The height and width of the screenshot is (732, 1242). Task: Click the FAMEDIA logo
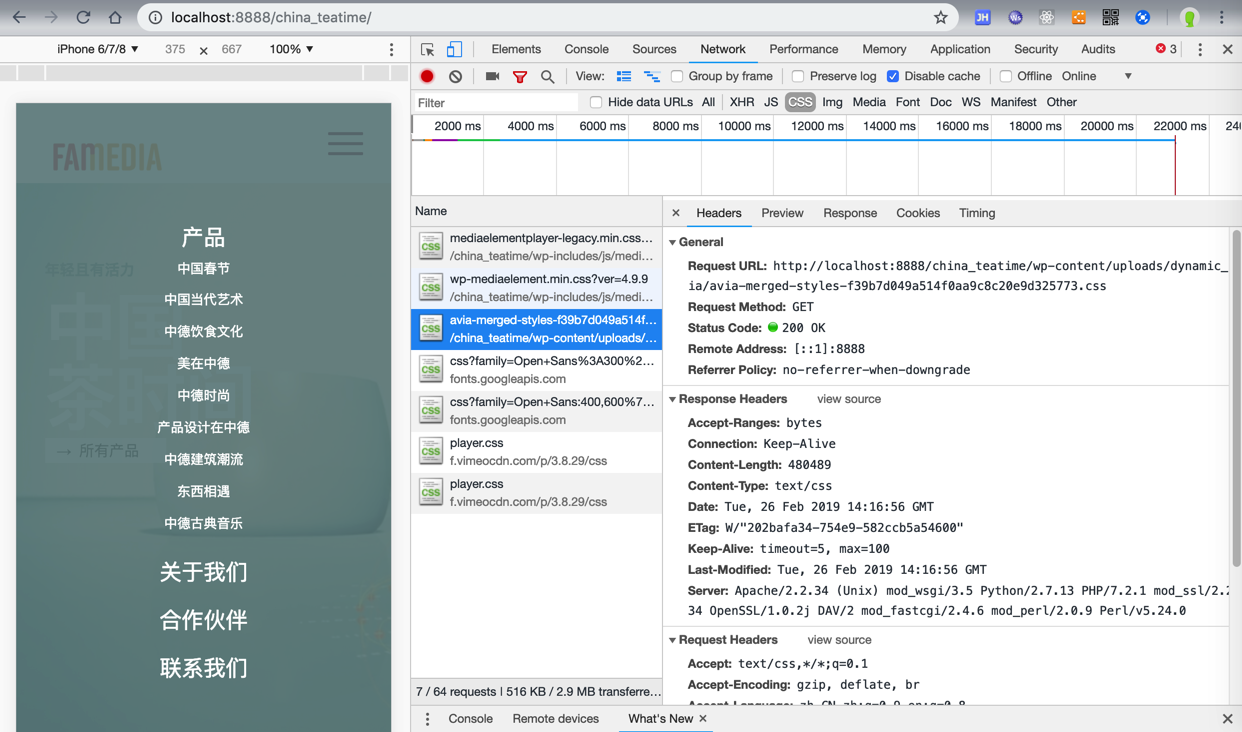tap(107, 157)
